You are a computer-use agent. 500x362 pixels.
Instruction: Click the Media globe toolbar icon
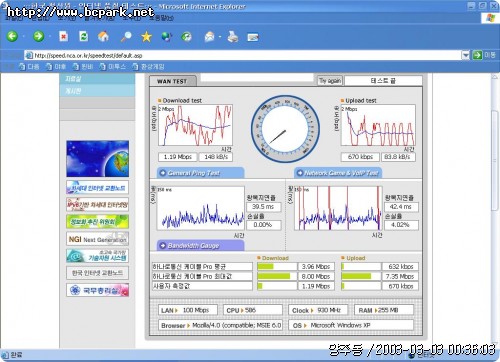point(166,36)
